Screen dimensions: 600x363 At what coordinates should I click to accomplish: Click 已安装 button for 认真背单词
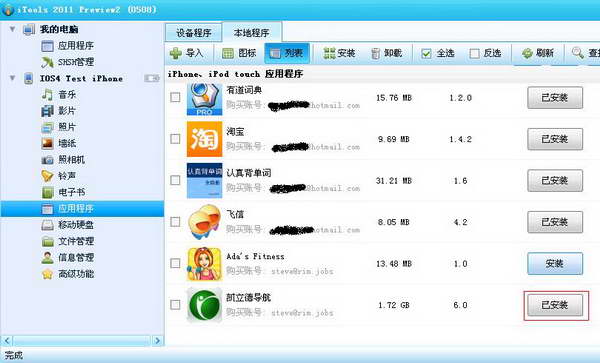click(x=555, y=180)
